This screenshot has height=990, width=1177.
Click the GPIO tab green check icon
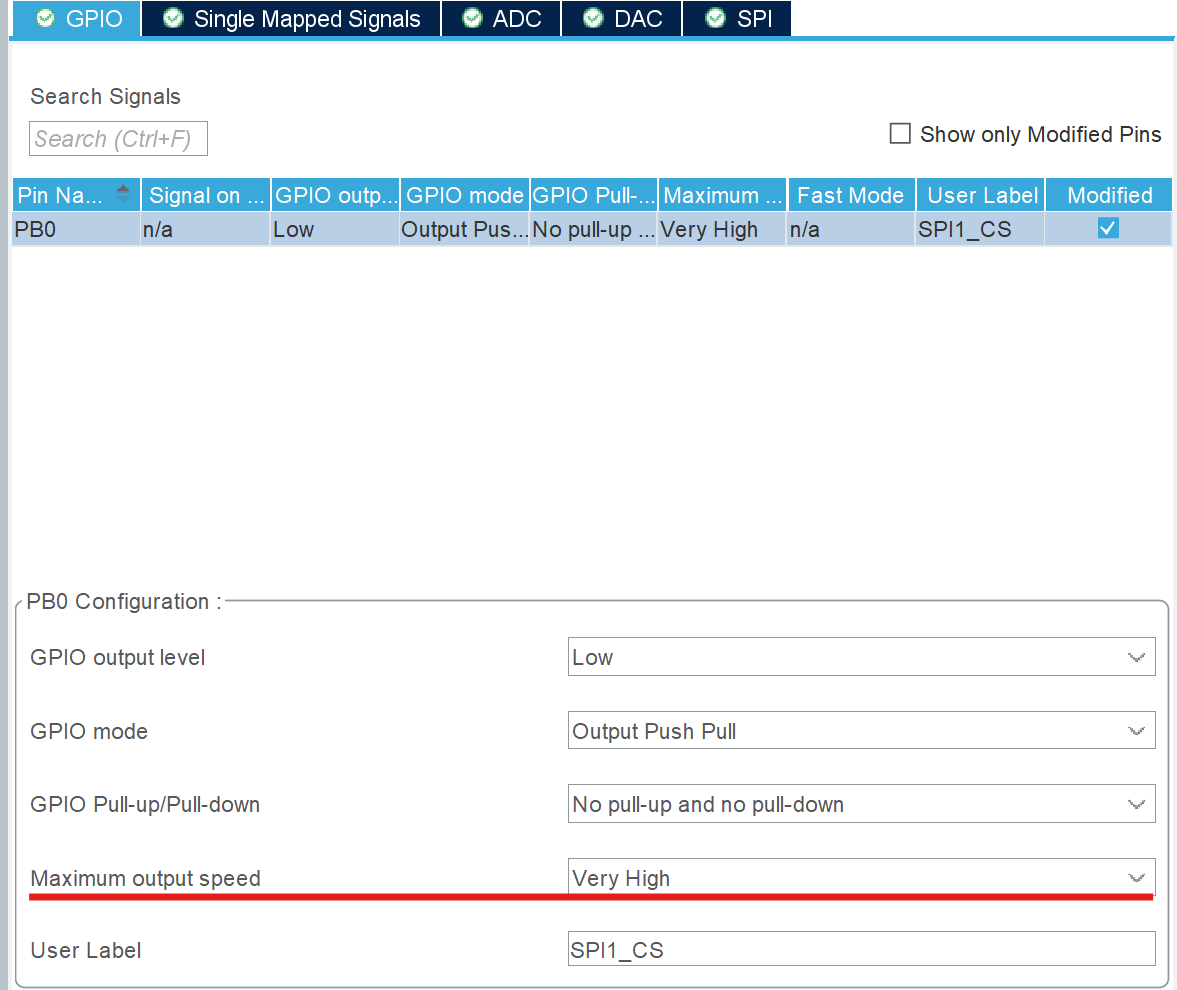[x=45, y=18]
